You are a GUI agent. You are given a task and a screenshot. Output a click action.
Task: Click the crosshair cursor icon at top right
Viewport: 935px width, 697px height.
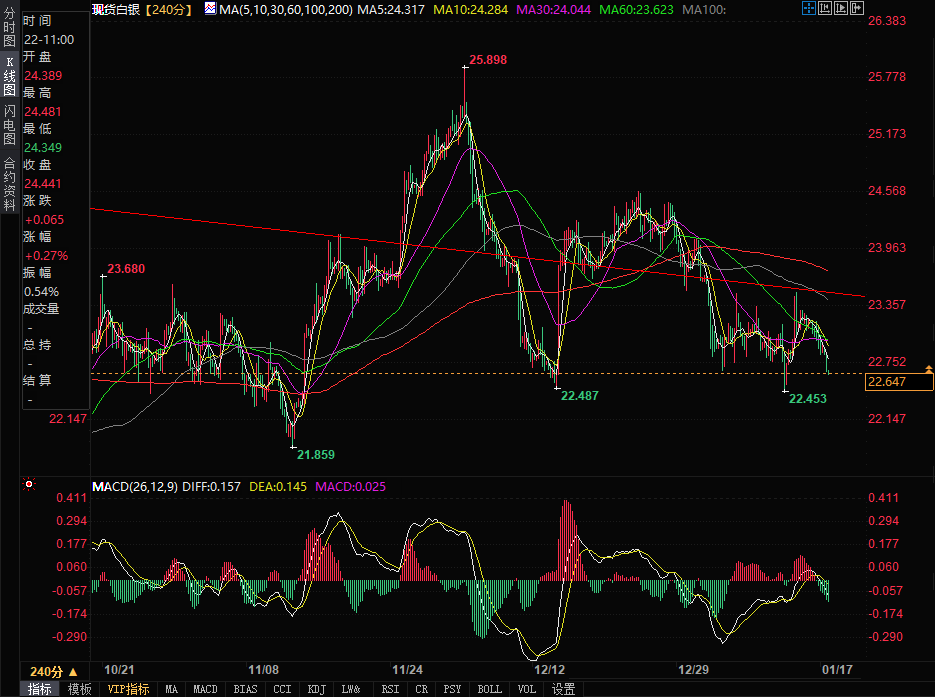click(809, 8)
